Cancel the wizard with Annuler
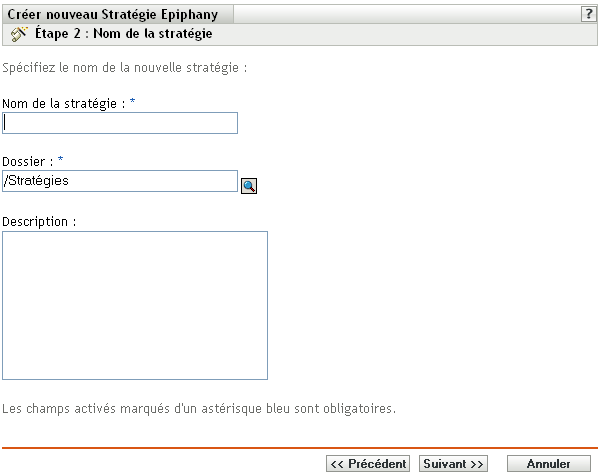The height and width of the screenshot is (476, 601). click(548, 464)
